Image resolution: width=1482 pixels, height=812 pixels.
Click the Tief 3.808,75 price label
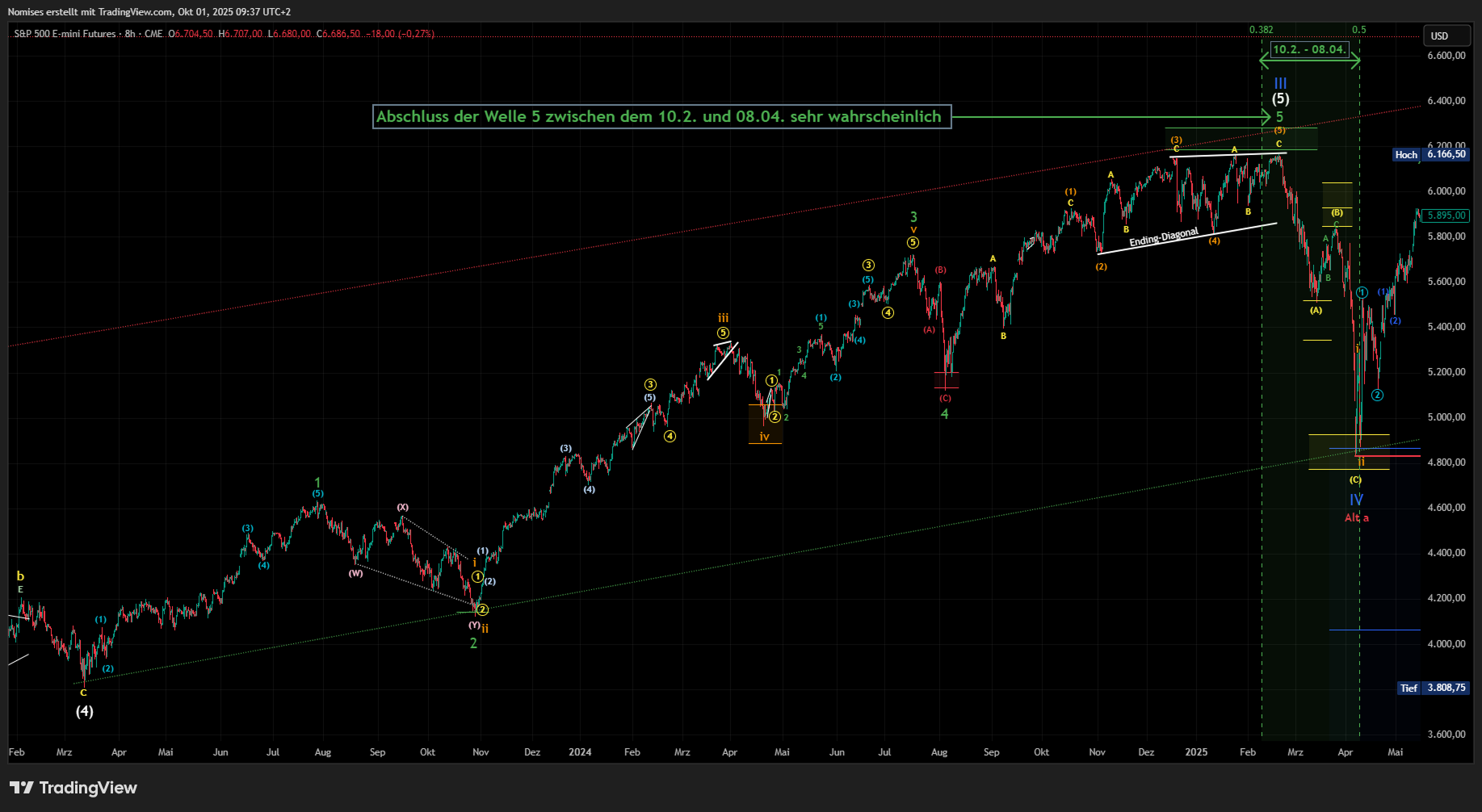click(1432, 688)
